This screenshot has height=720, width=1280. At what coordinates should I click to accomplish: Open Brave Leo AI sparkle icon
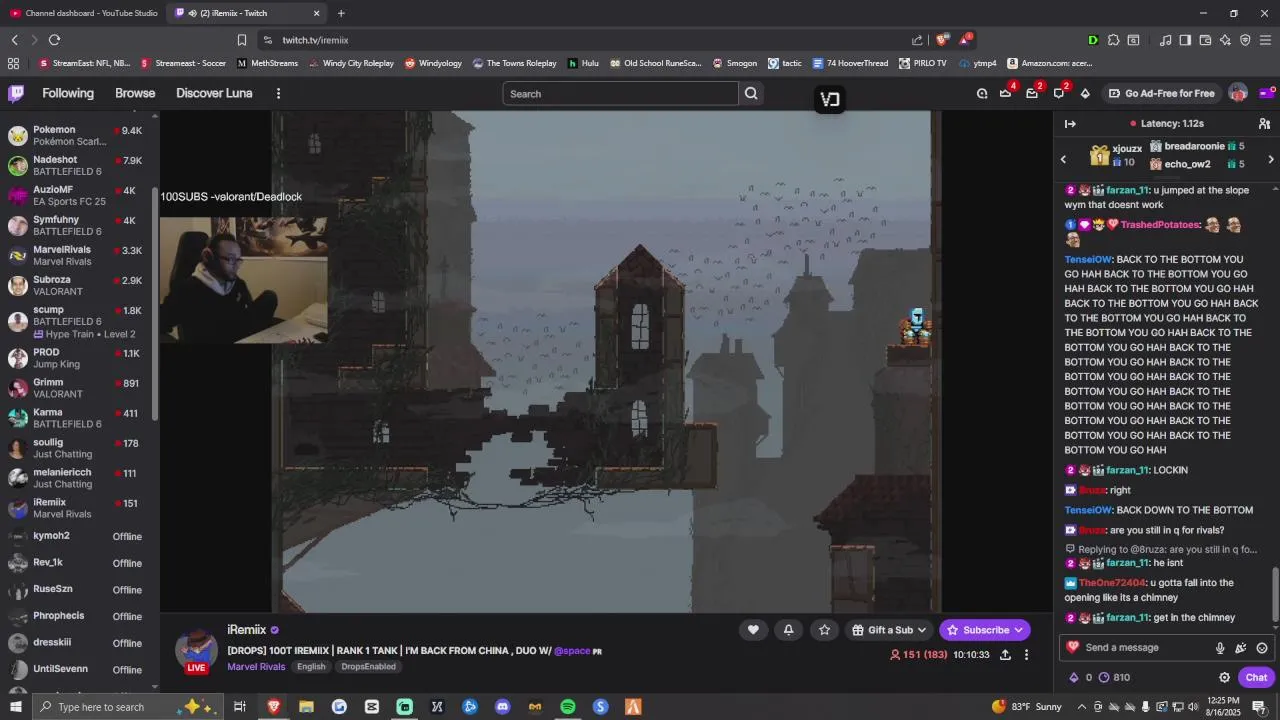[1225, 40]
